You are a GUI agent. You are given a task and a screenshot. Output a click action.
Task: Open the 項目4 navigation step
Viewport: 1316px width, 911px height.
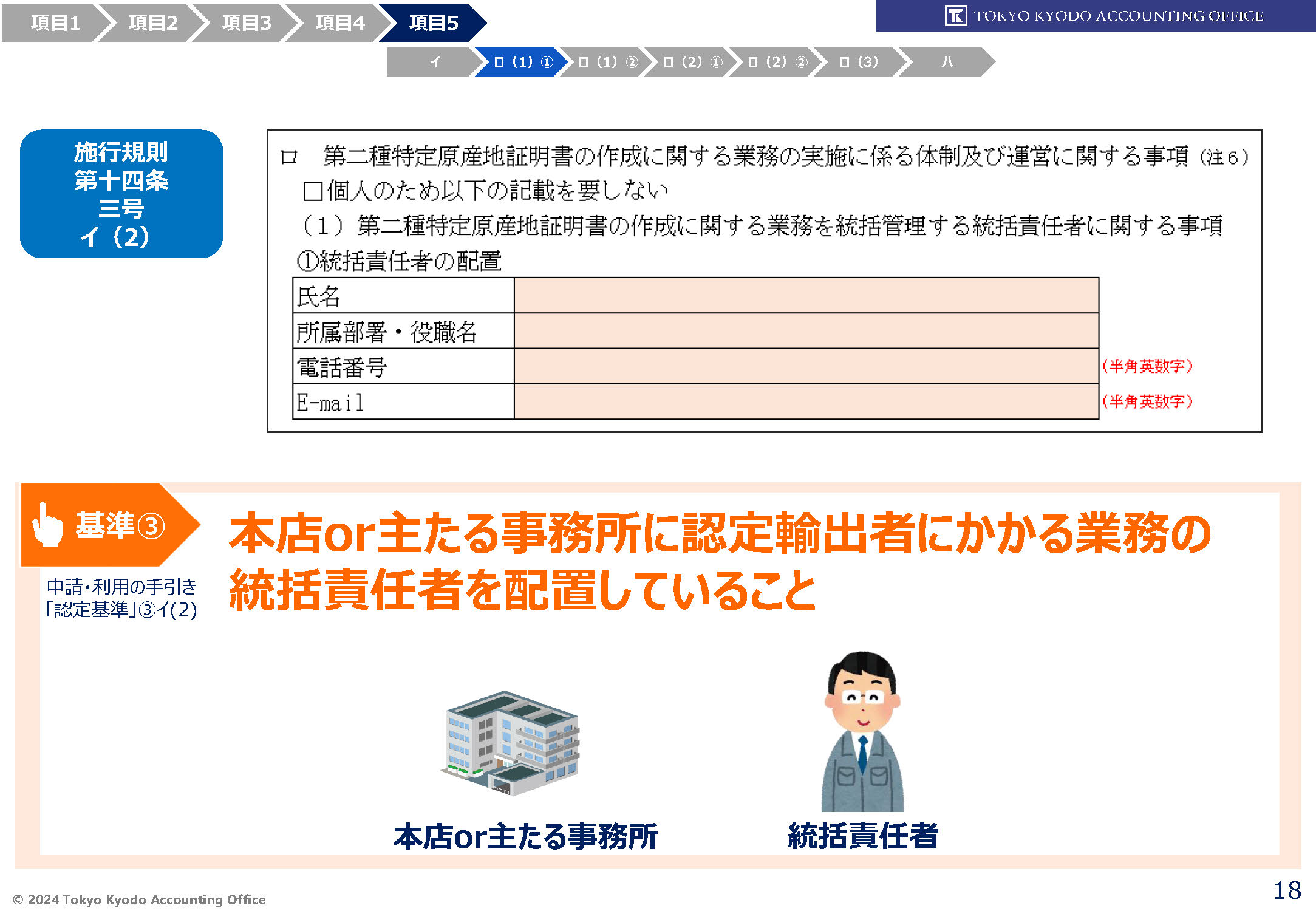tap(339, 23)
